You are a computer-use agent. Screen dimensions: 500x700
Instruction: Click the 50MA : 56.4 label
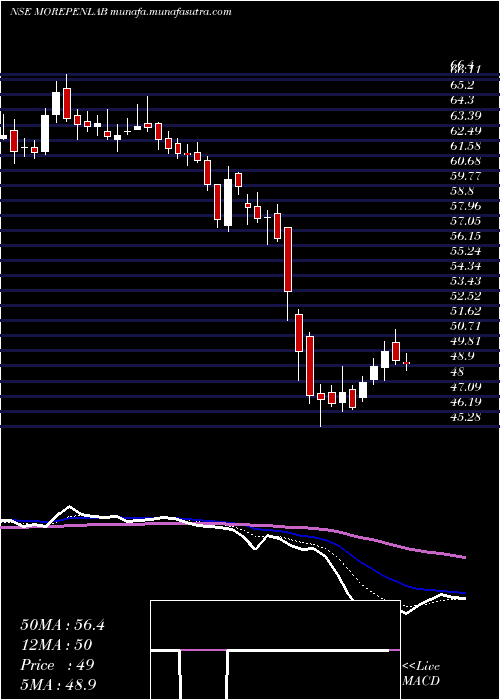(x=62, y=625)
